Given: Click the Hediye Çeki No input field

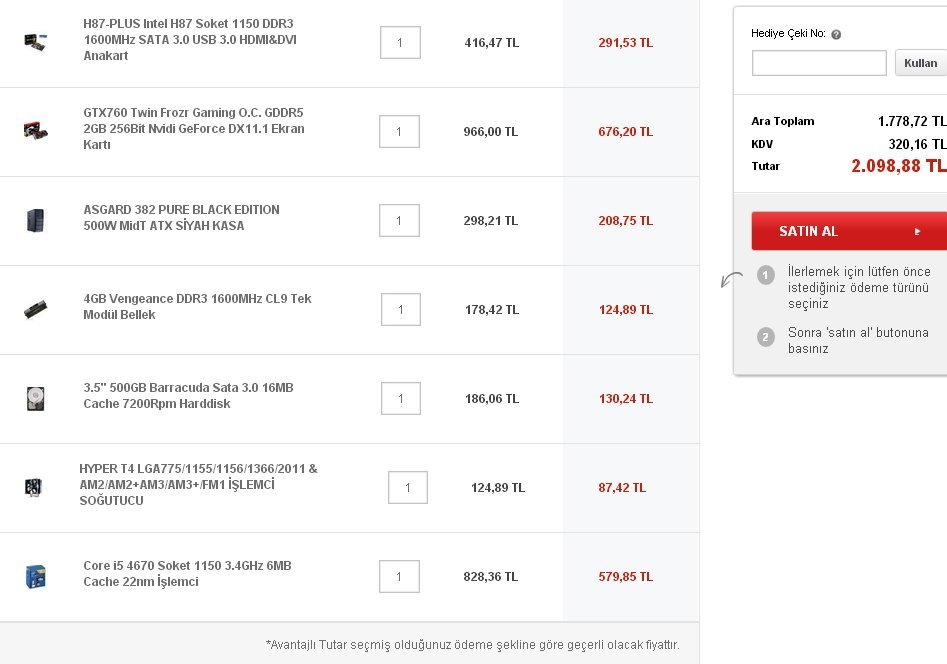Looking at the screenshot, I should (x=819, y=63).
